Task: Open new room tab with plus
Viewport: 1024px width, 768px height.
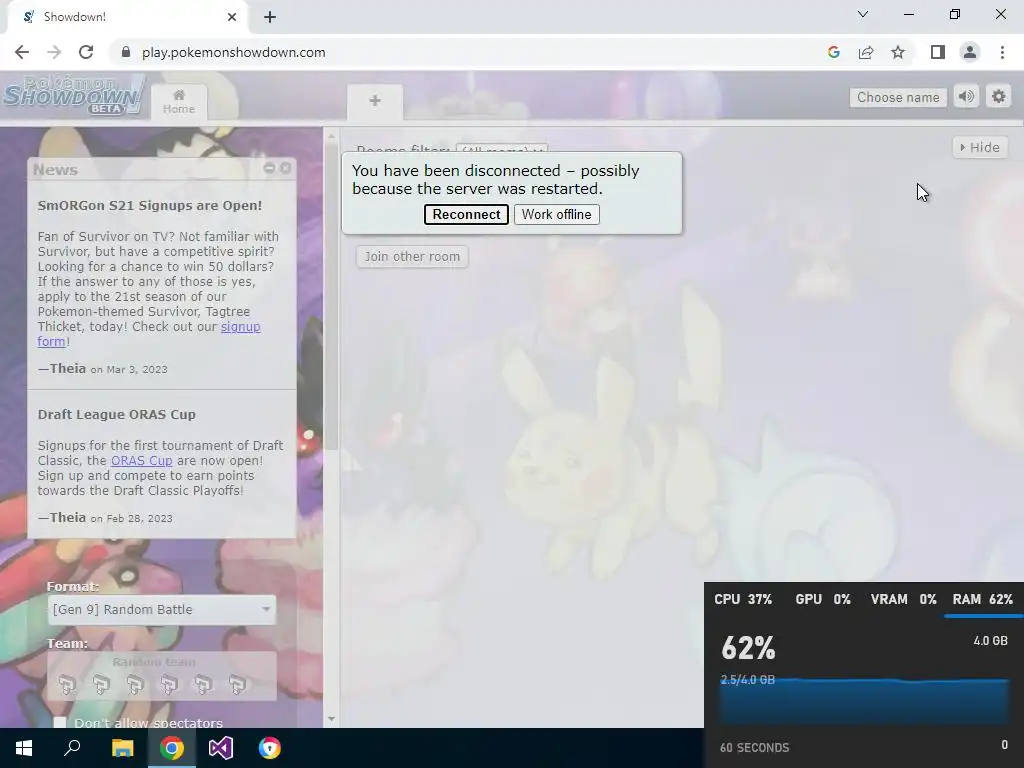Action: (x=375, y=101)
